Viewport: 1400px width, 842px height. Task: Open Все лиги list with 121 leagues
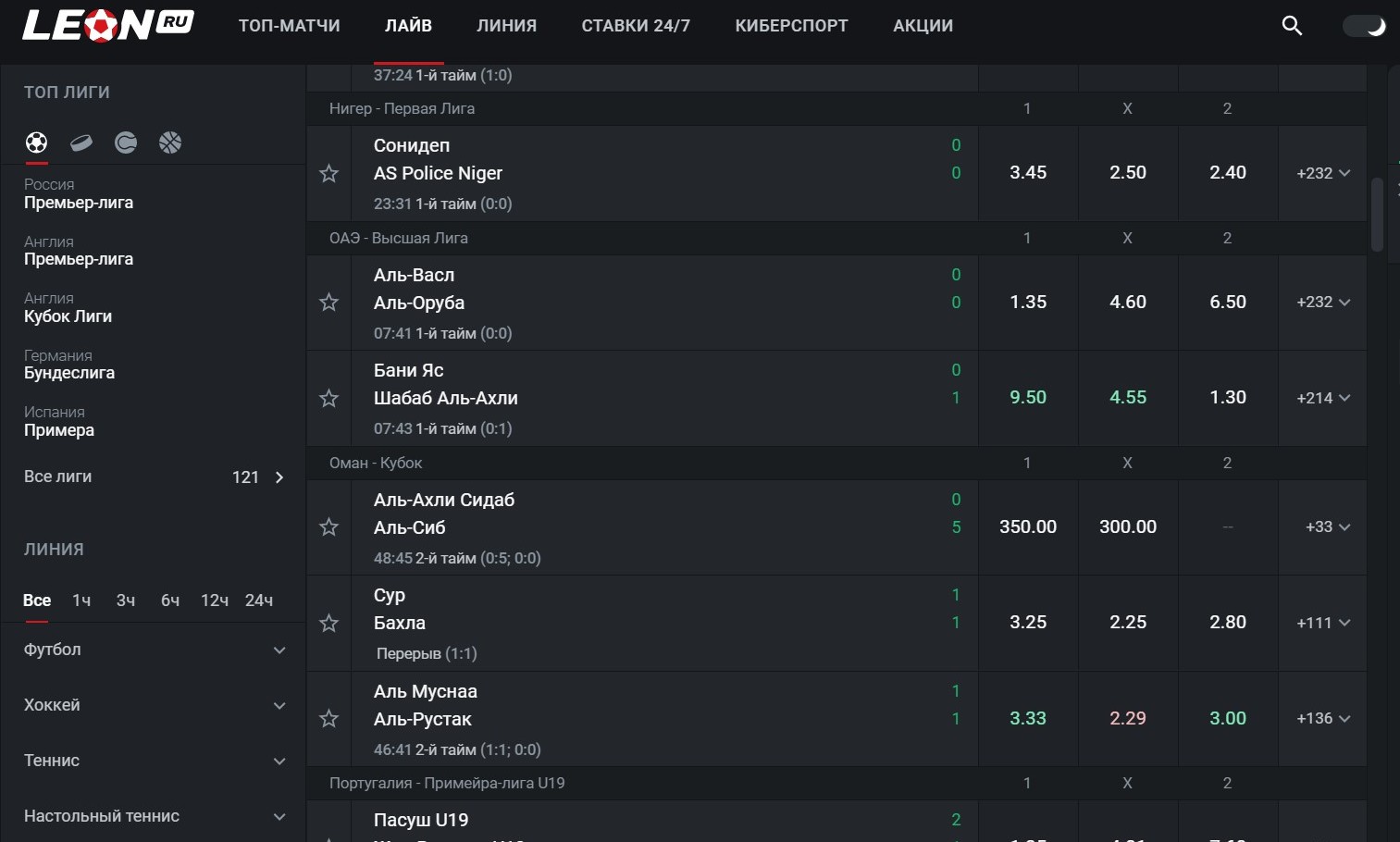[155, 477]
